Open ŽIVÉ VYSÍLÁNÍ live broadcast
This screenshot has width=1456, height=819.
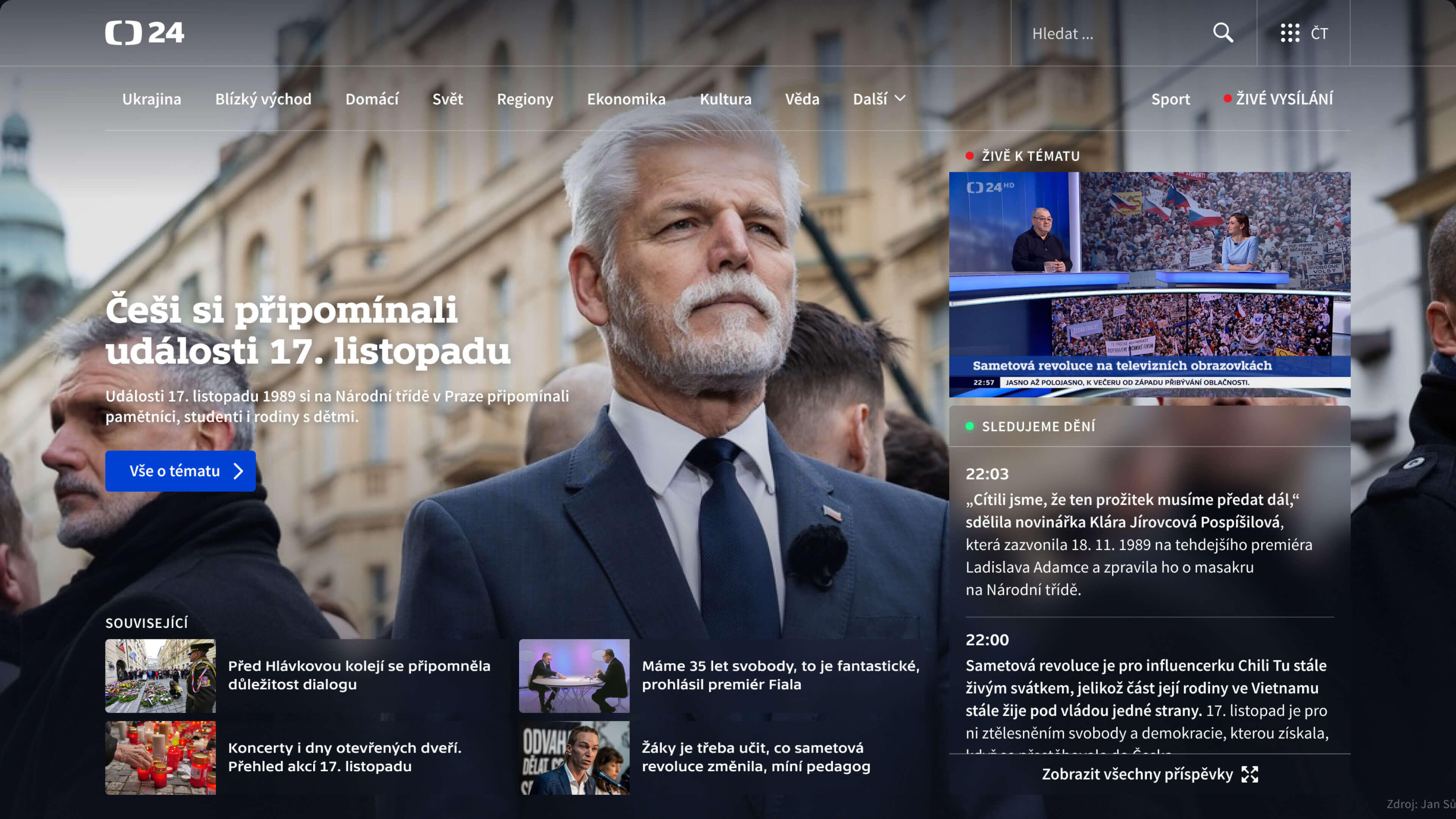click(x=1283, y=99)
